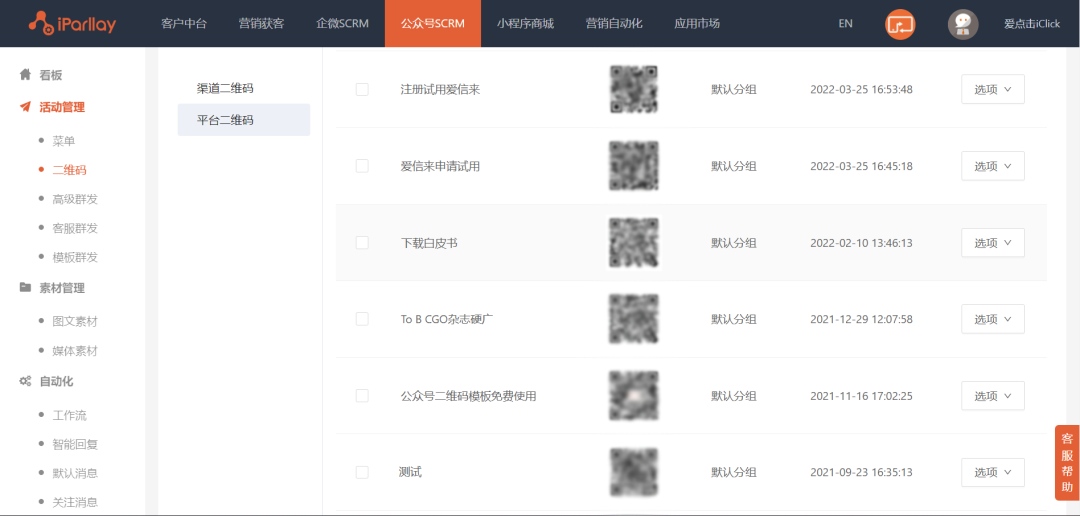Click QR code thumbnail for To B CGO杂志硬广
Viewport: 1080px width, 516px height.
pos(634,319)
